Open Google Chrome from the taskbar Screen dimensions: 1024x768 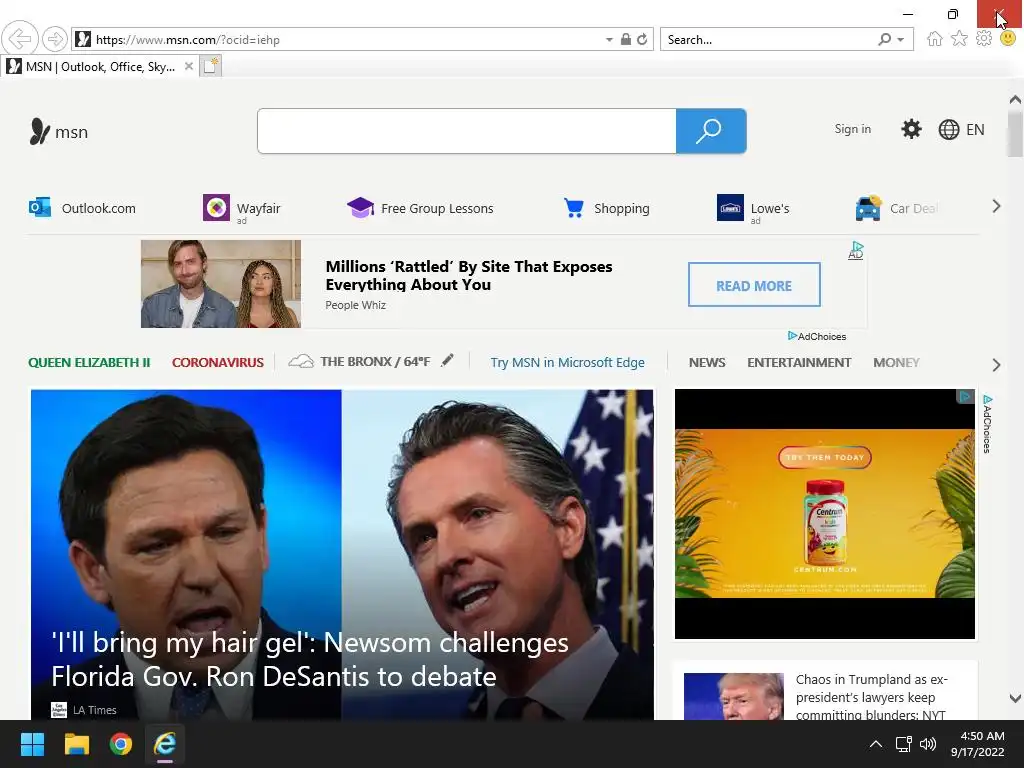(121, 744)
